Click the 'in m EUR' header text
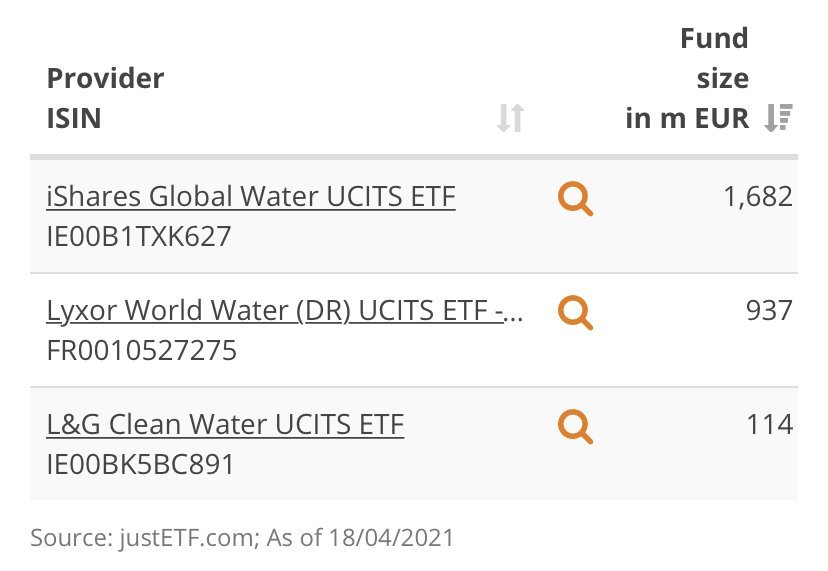 coord(687,119)
